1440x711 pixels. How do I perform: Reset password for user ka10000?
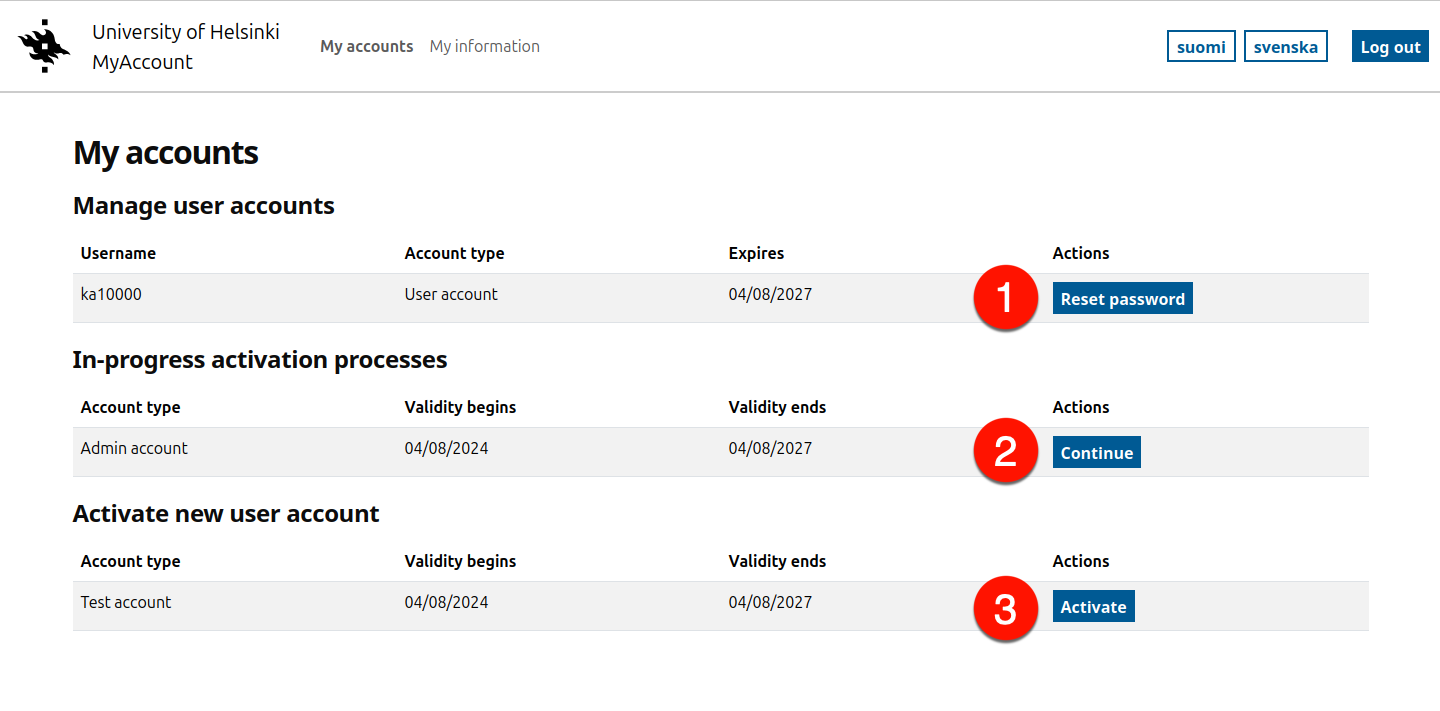point(1122,299)
